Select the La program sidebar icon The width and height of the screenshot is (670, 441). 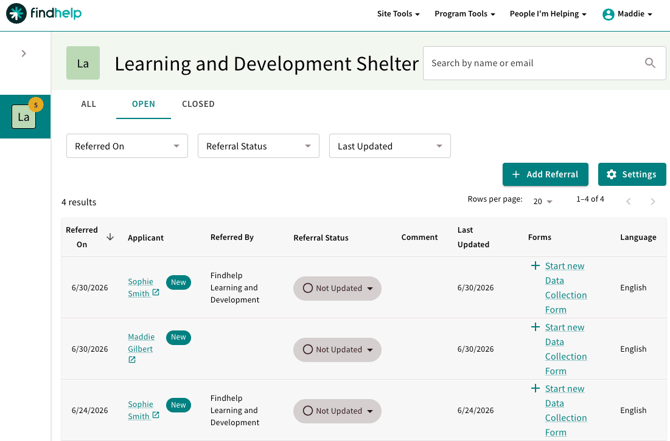(24, 117)
